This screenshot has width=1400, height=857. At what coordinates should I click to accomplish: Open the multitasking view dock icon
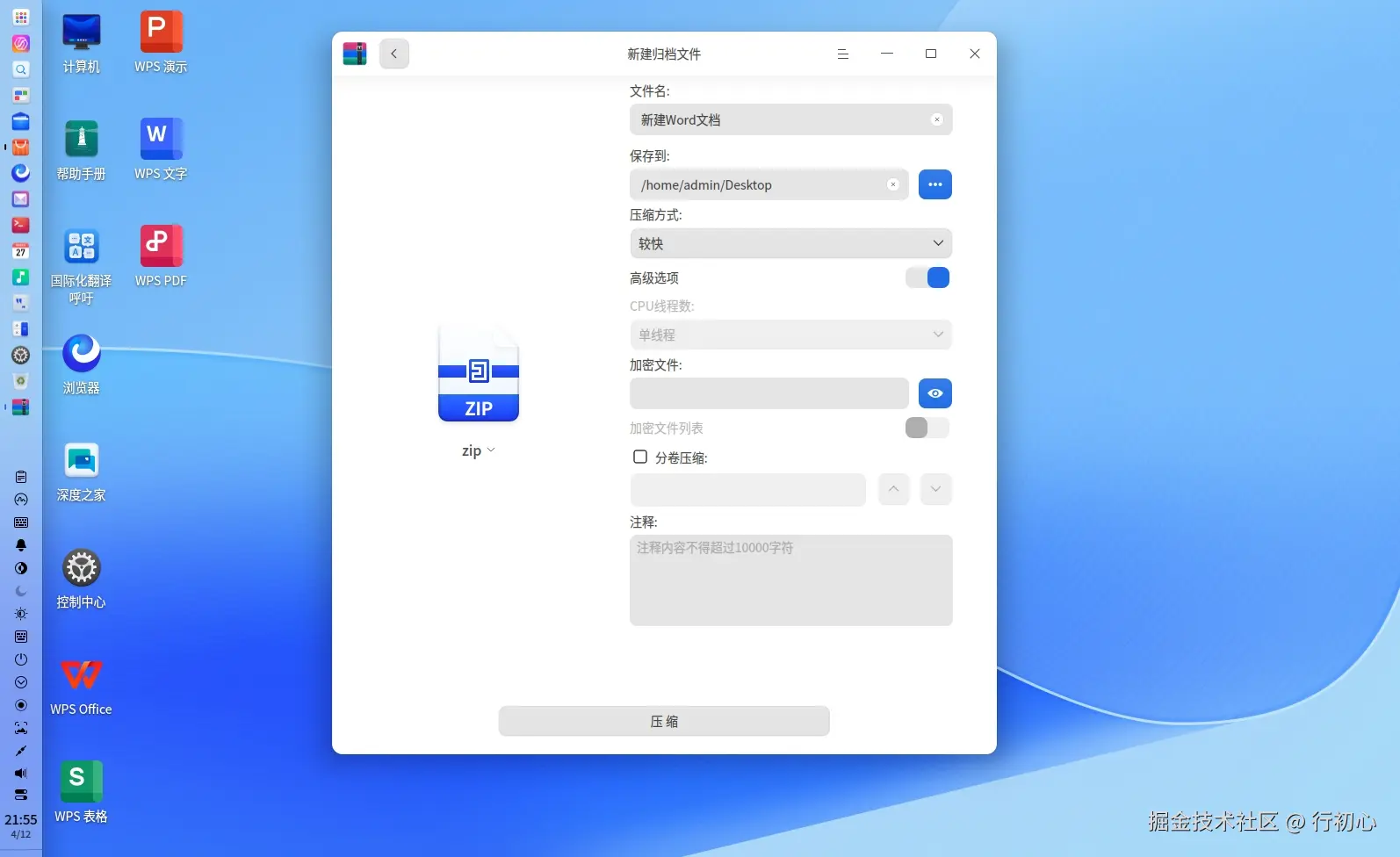[x=21, y=95]
